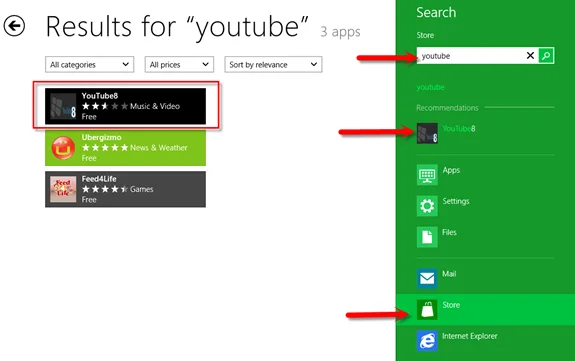The image size is (575, 361).
Task: Choose the Mail search scope label
Action: [x=449, y=274]
